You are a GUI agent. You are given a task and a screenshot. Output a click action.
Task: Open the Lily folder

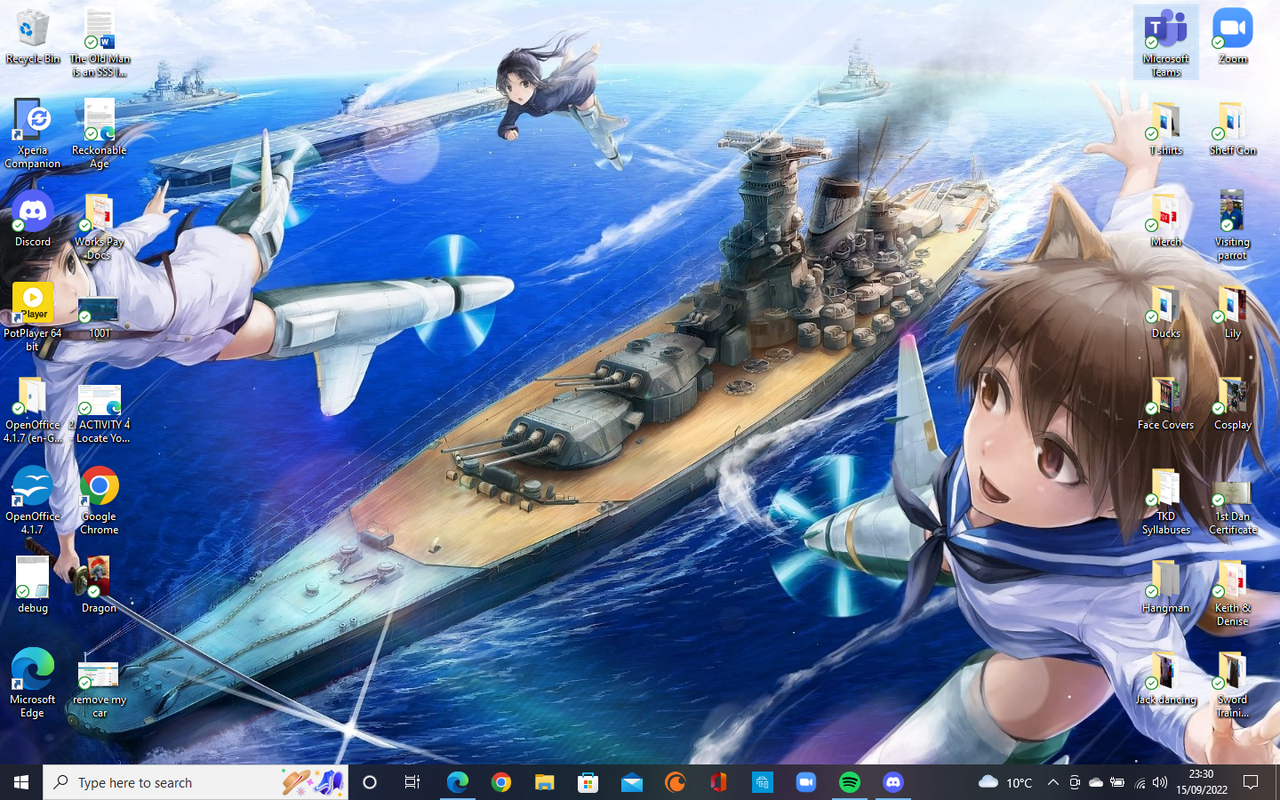tap(1233, 311)
